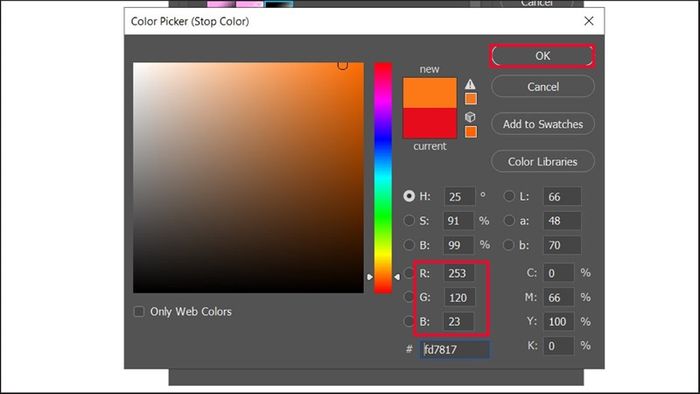
Task: Click the L field showing 66
Action: point(562,197)
